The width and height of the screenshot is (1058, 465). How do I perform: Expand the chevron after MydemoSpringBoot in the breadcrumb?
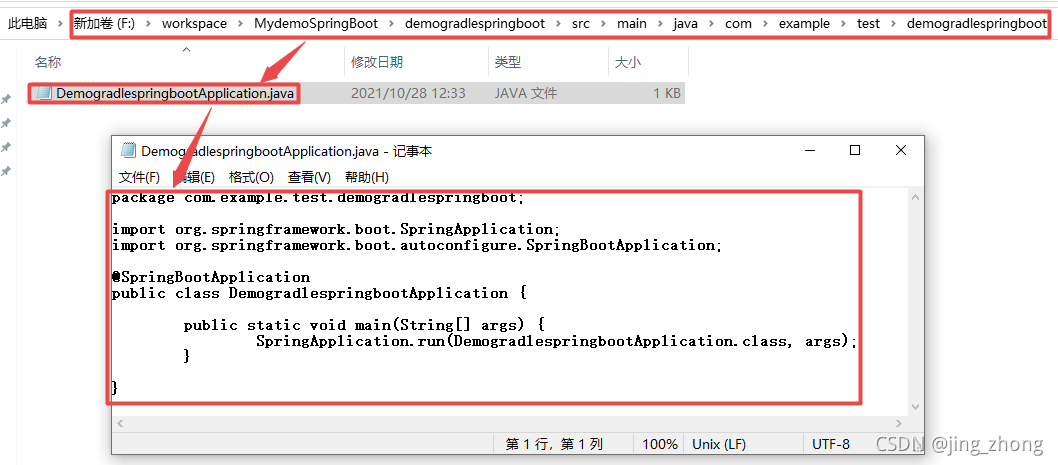[x=391, y=24]
